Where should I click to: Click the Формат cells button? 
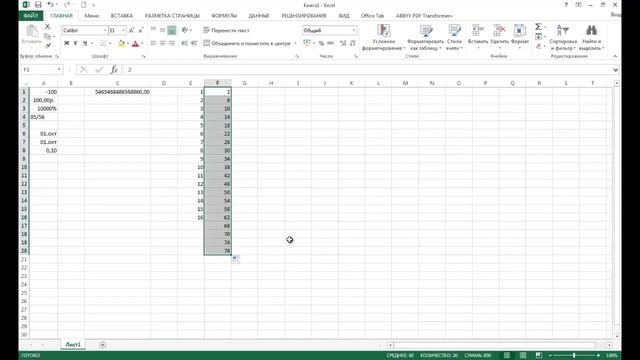tap(520, 37)
